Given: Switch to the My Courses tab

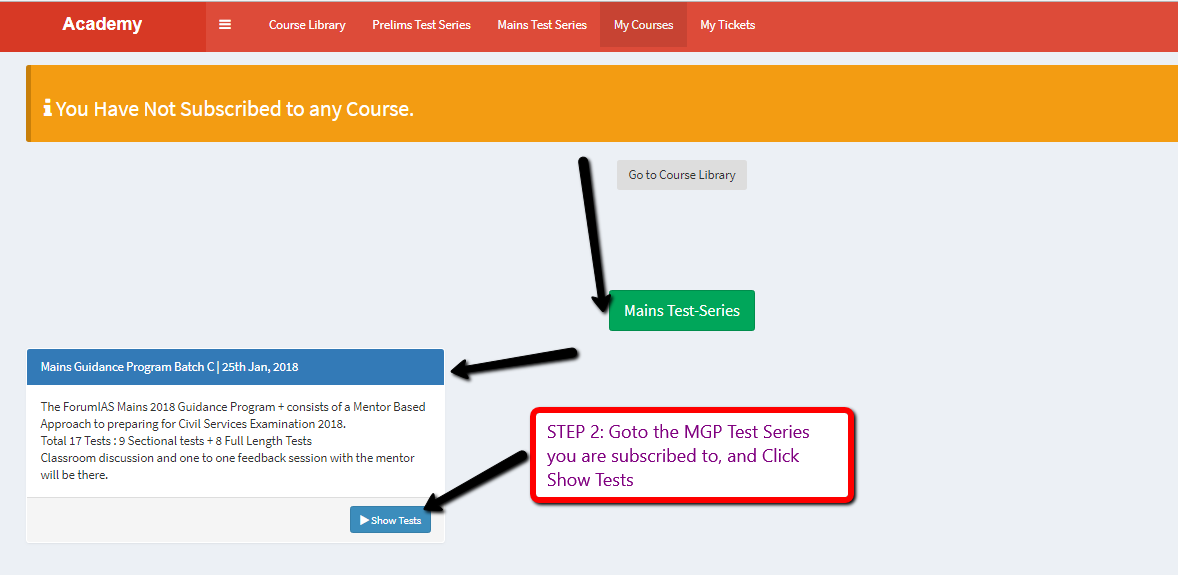Looking at the screenshot, I should coord(643,25).
